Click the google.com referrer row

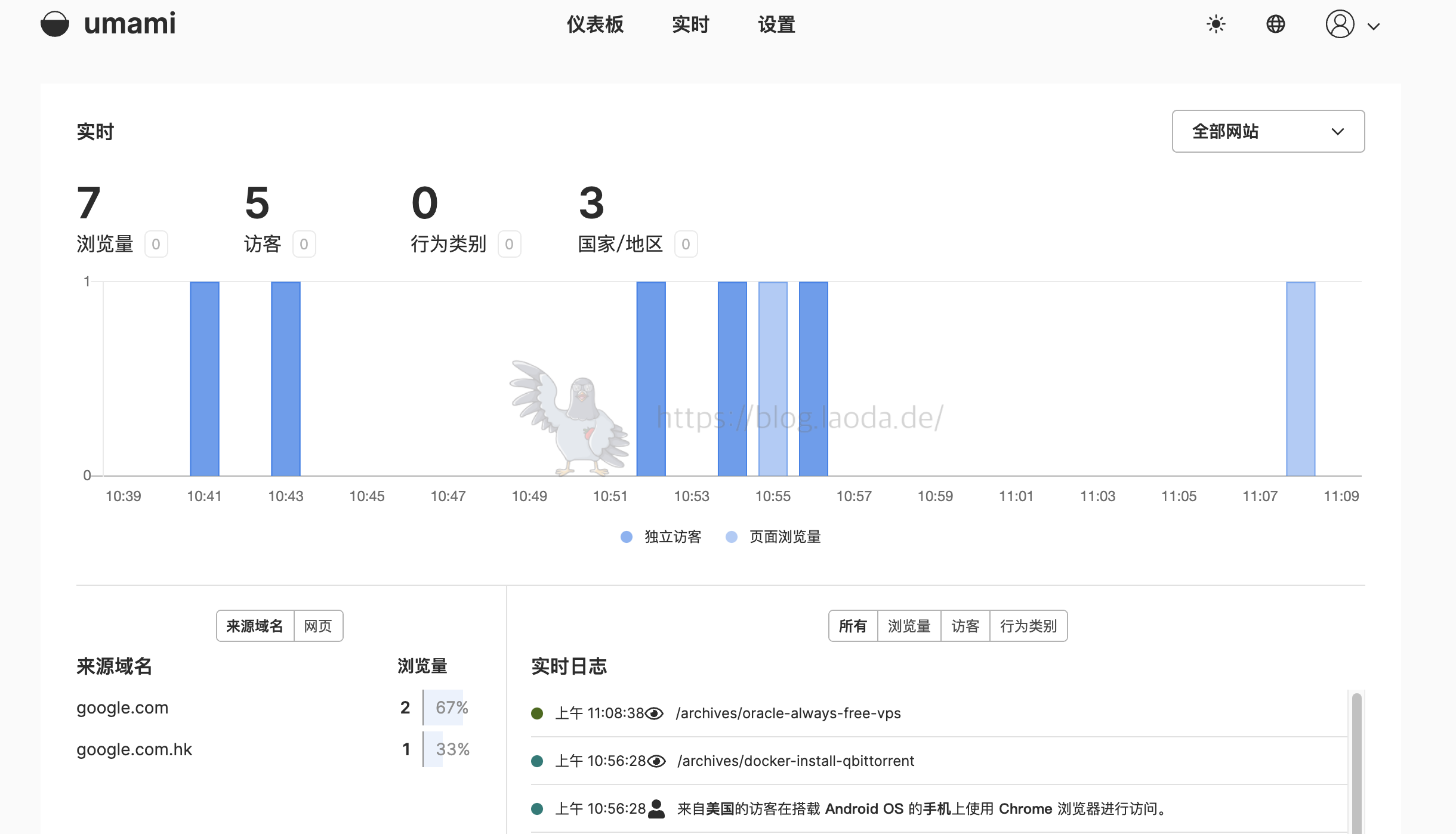122,708
